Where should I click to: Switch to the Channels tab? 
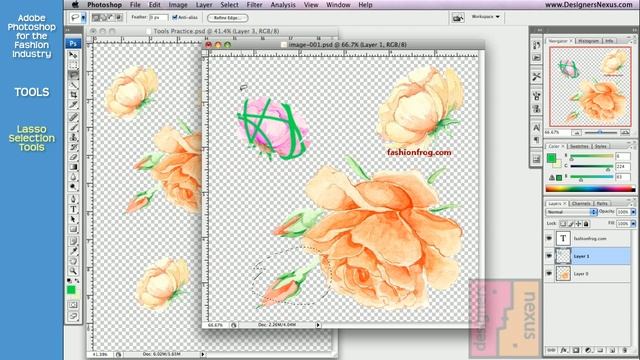(x=581, y=203)
